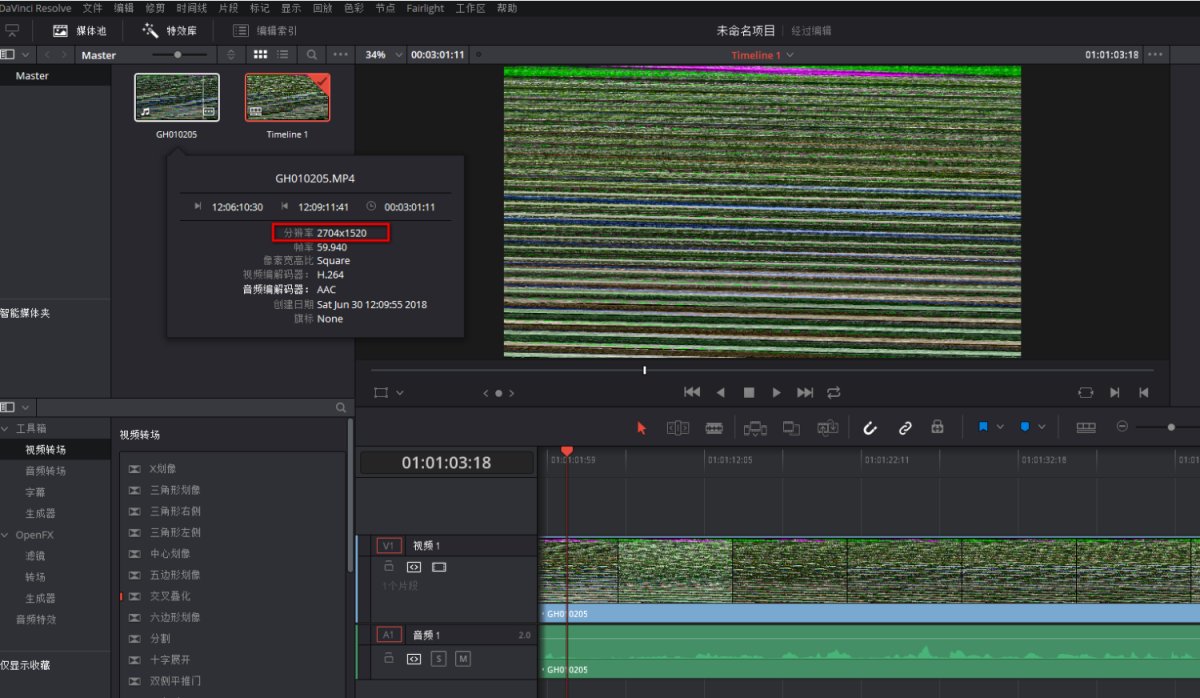Open transform overlay mode dropdown
Image resolution: width=1200 pixels, height=698 pixels.
[400, 394]
